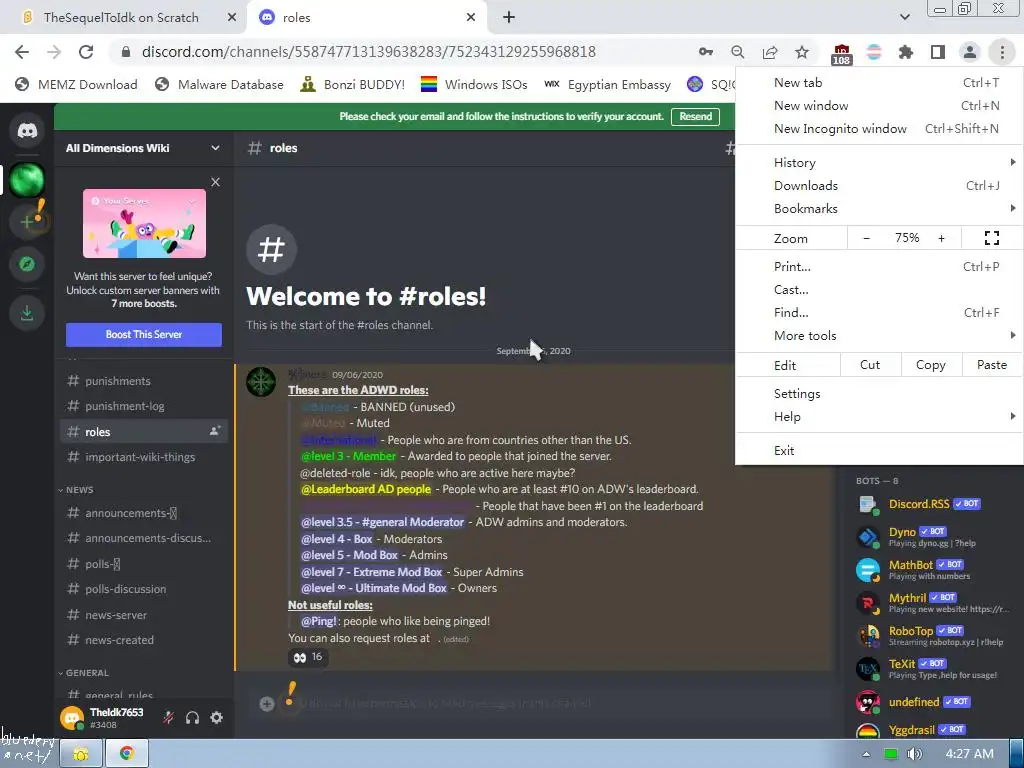Click Cut in the Edit row
The image size is (1024, 768).
coord(870,365)
